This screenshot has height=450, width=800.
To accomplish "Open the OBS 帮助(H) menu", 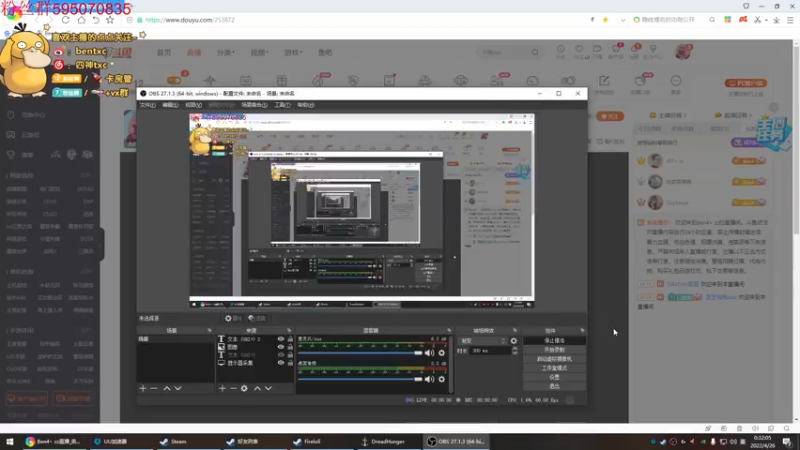I will click(x=306, y=105).
